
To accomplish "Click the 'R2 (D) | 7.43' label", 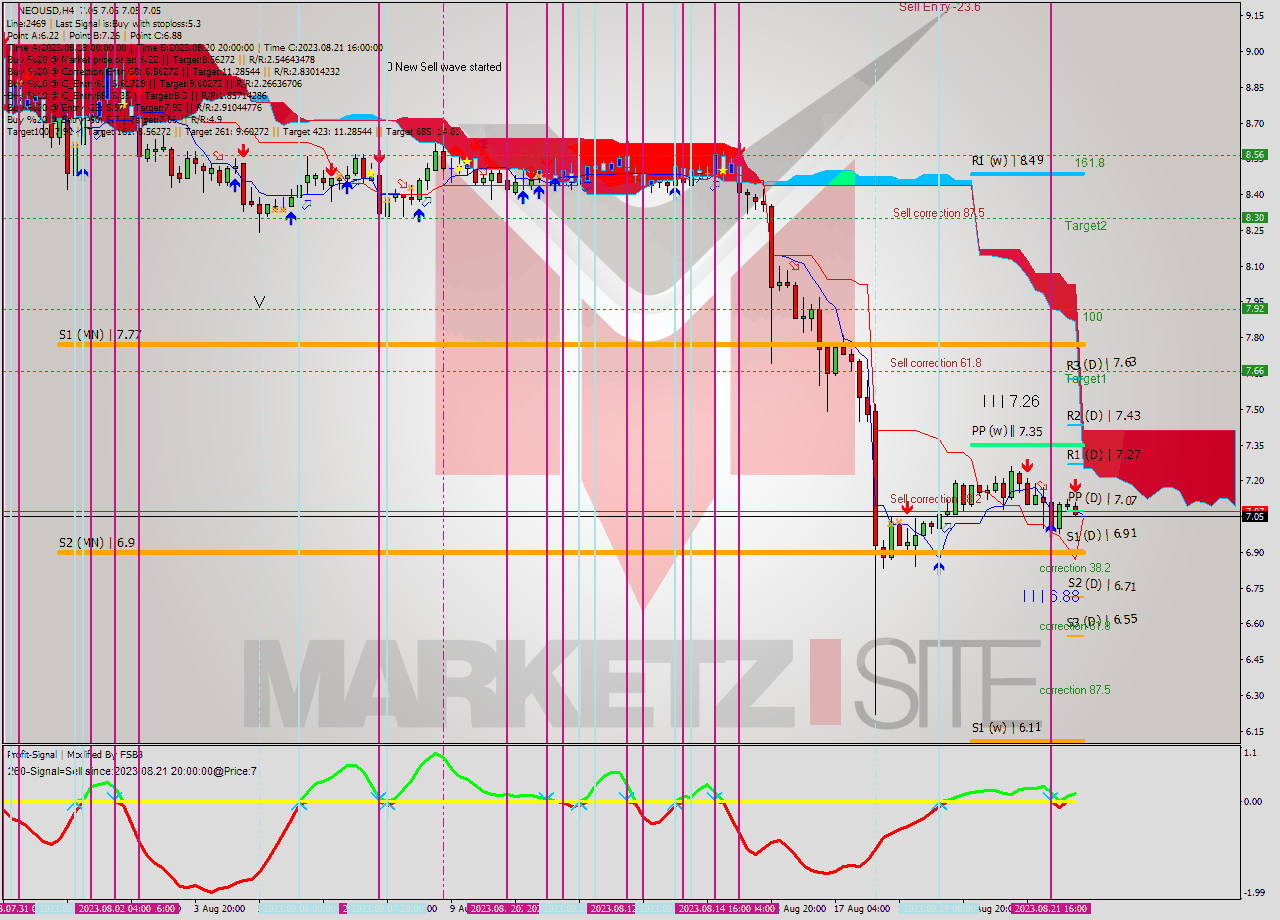I will (x=1102, y=415).
